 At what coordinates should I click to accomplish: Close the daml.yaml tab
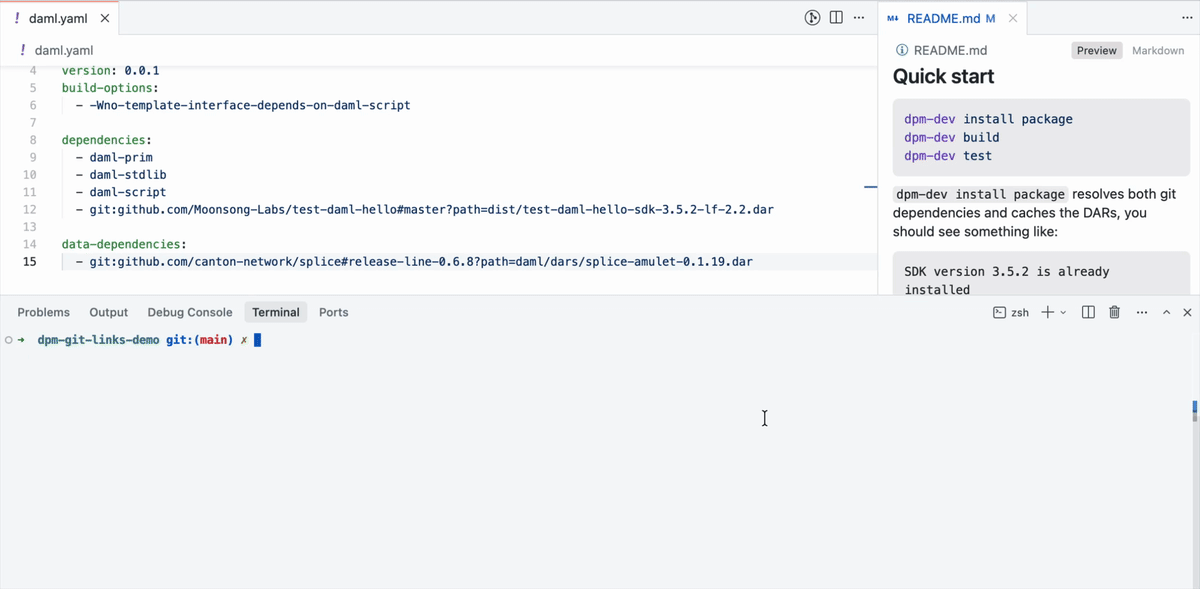pyautogui.click(x=105, y=18)
